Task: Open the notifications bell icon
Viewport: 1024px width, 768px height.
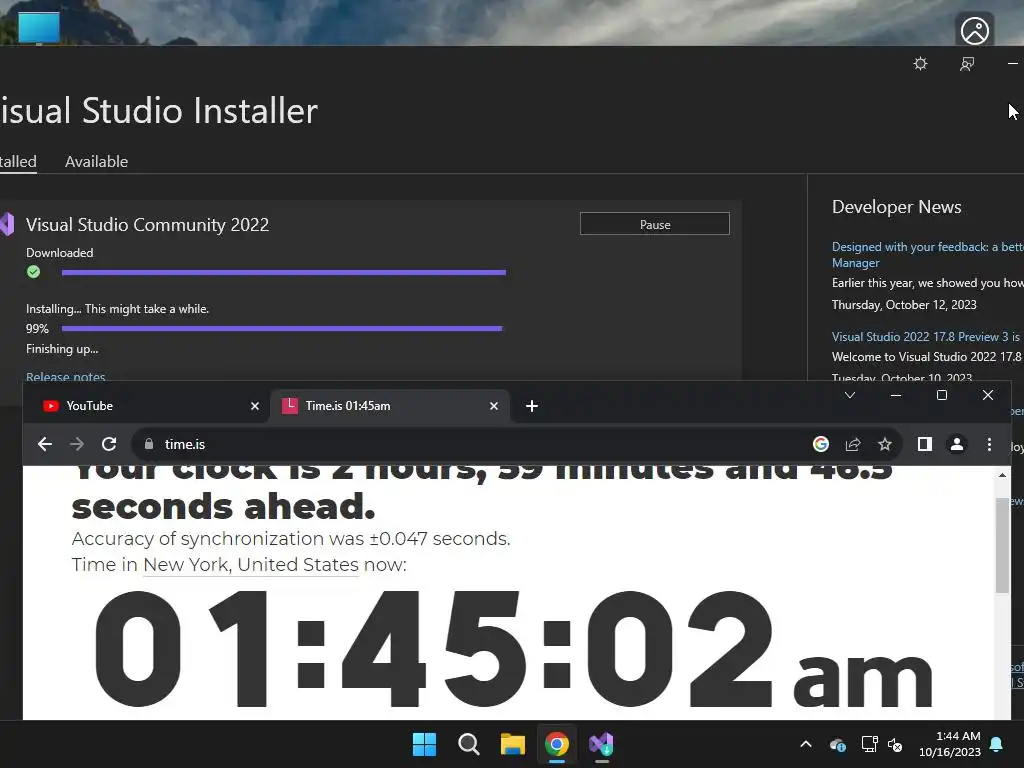Action: point(997,744)
